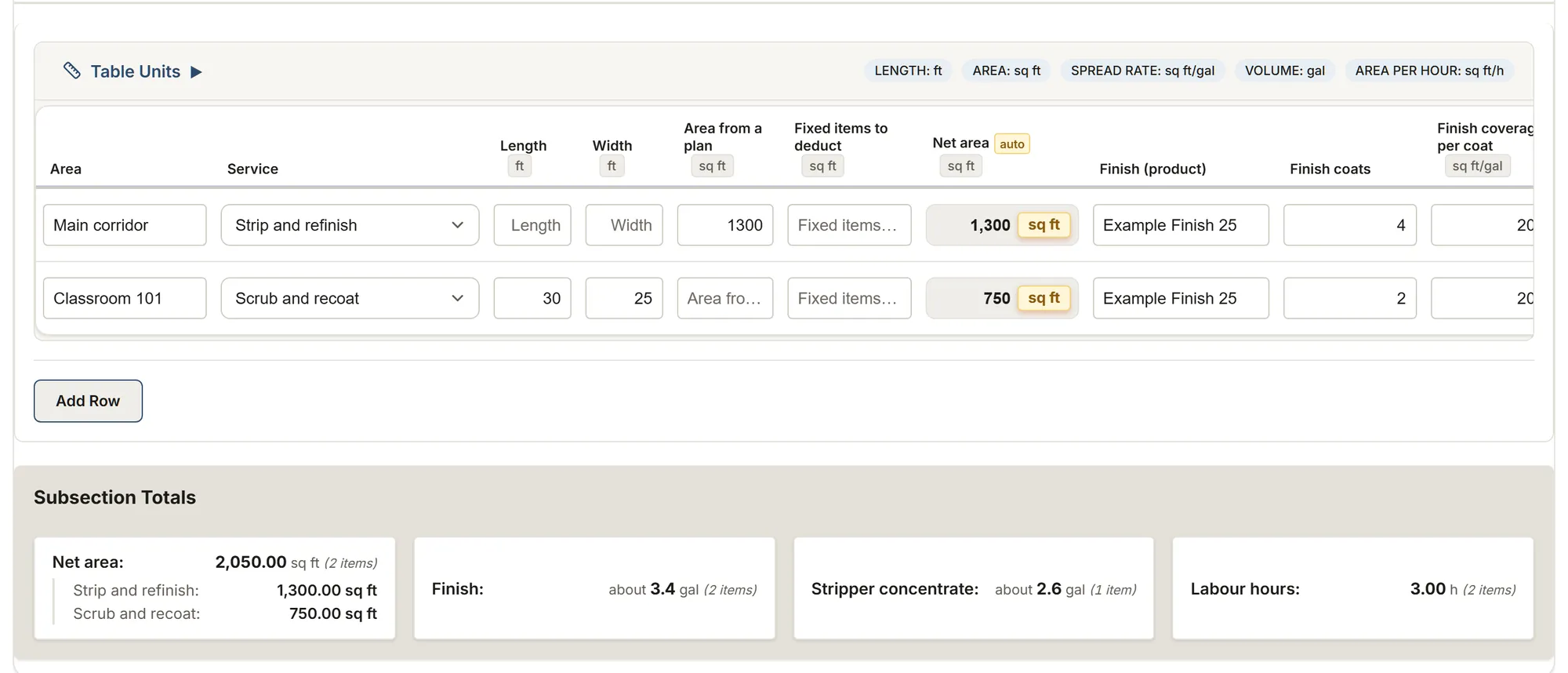Click the Finish total about 3.4 gal

click(682, 589)
